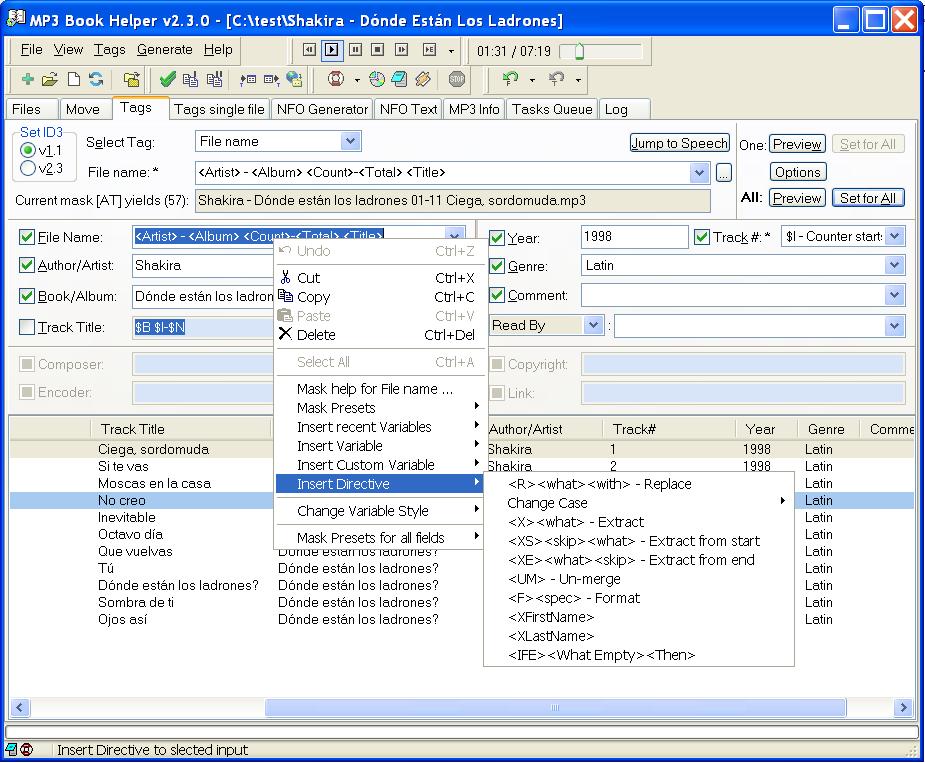Click the leftmost status bar icon
Image resolution: width=925 pixels, height=763 pixels.
pyautogui.click(x=12, y=749)
